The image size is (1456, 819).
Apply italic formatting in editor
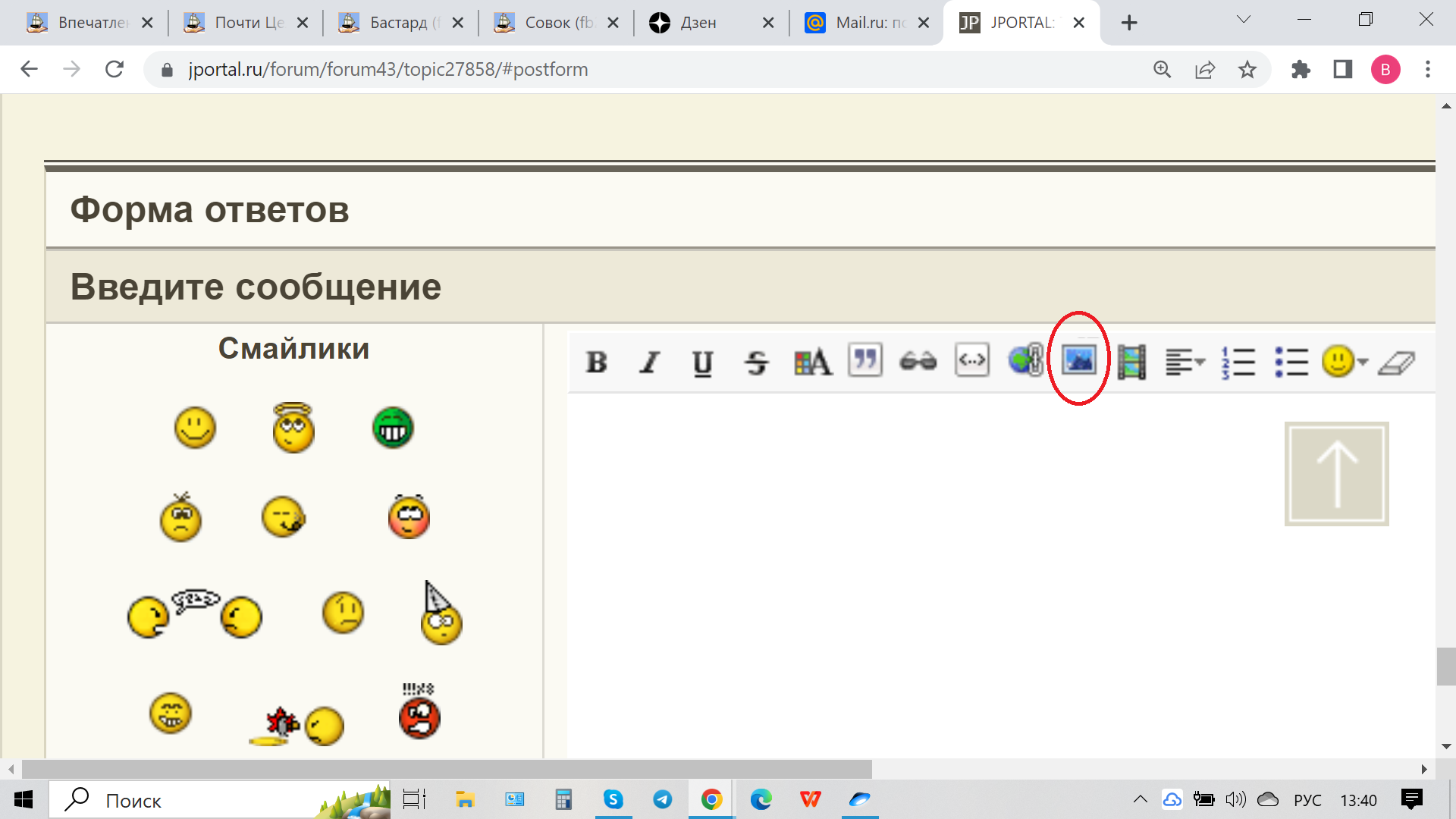click(649, 362)
